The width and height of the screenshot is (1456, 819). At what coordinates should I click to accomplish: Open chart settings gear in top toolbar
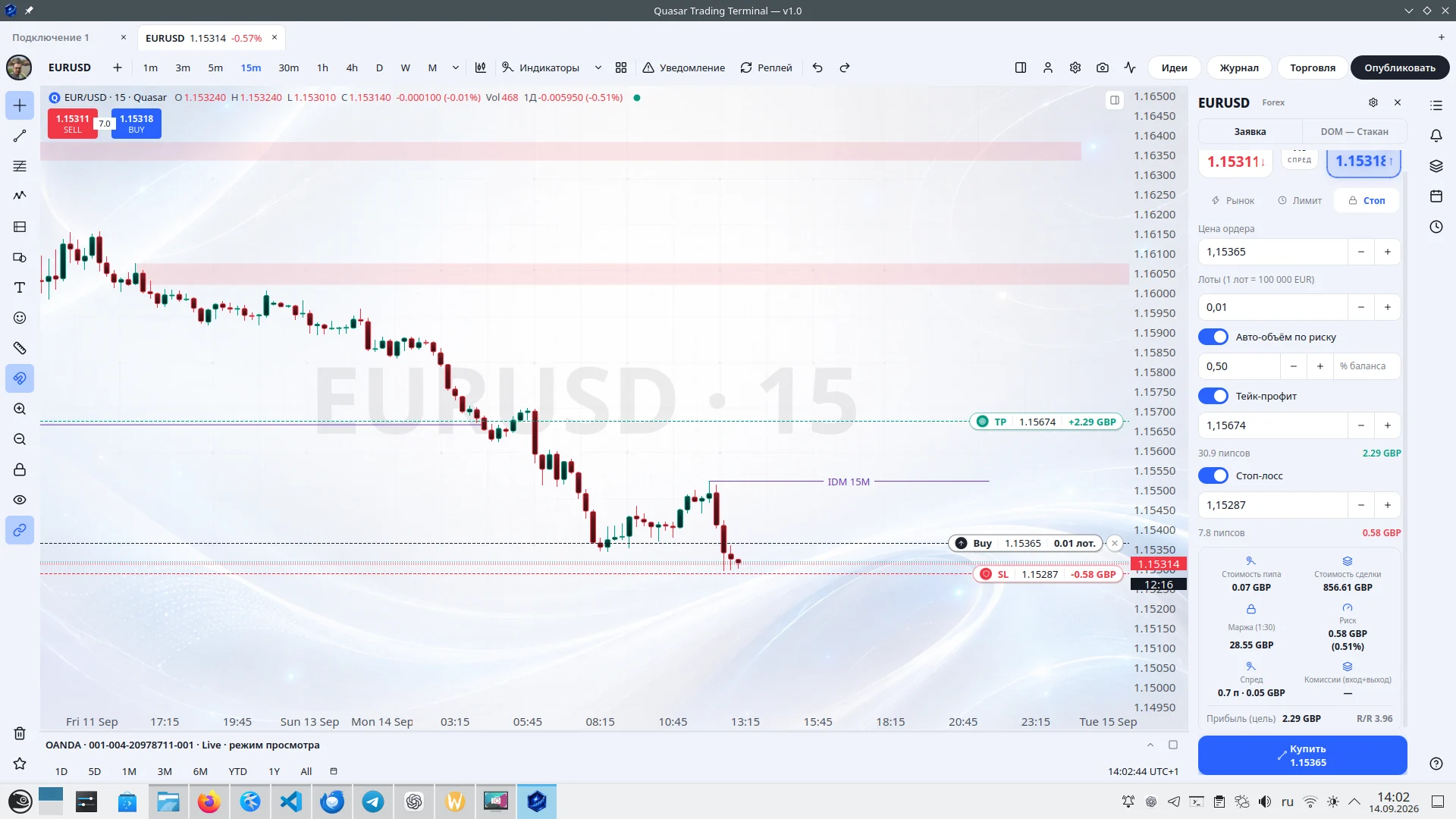point(1075,67)
